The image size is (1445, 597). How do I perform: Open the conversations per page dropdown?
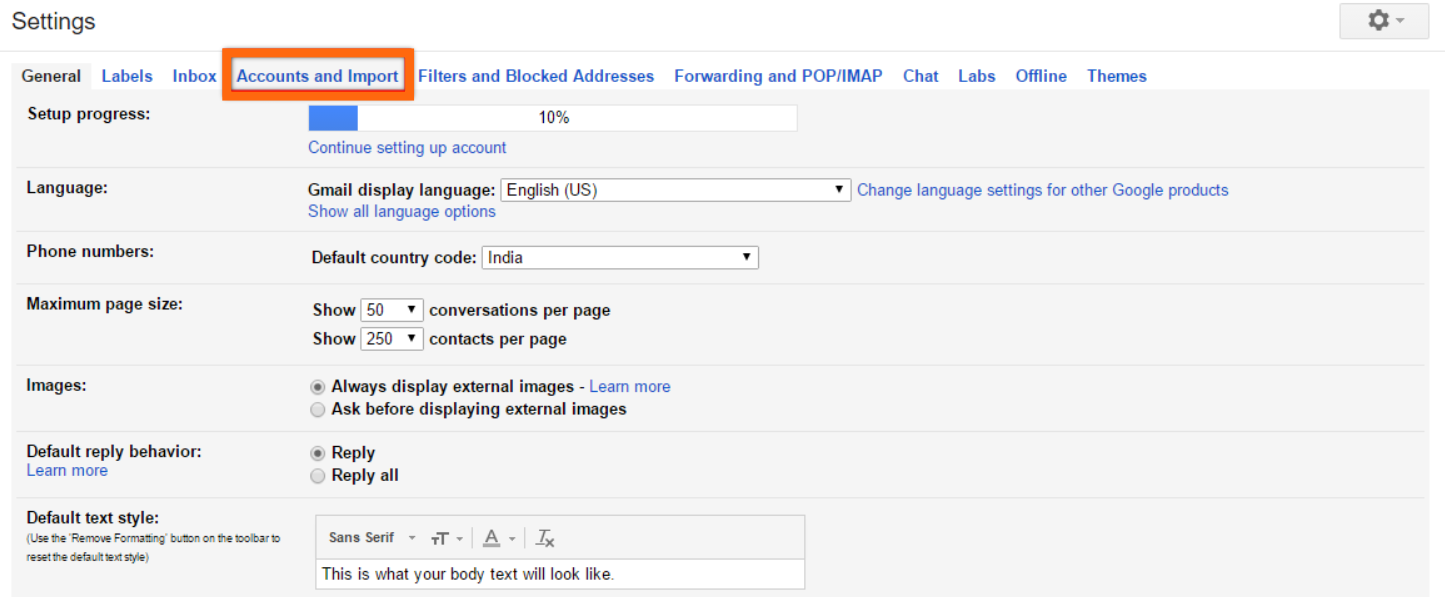(392, 310)
